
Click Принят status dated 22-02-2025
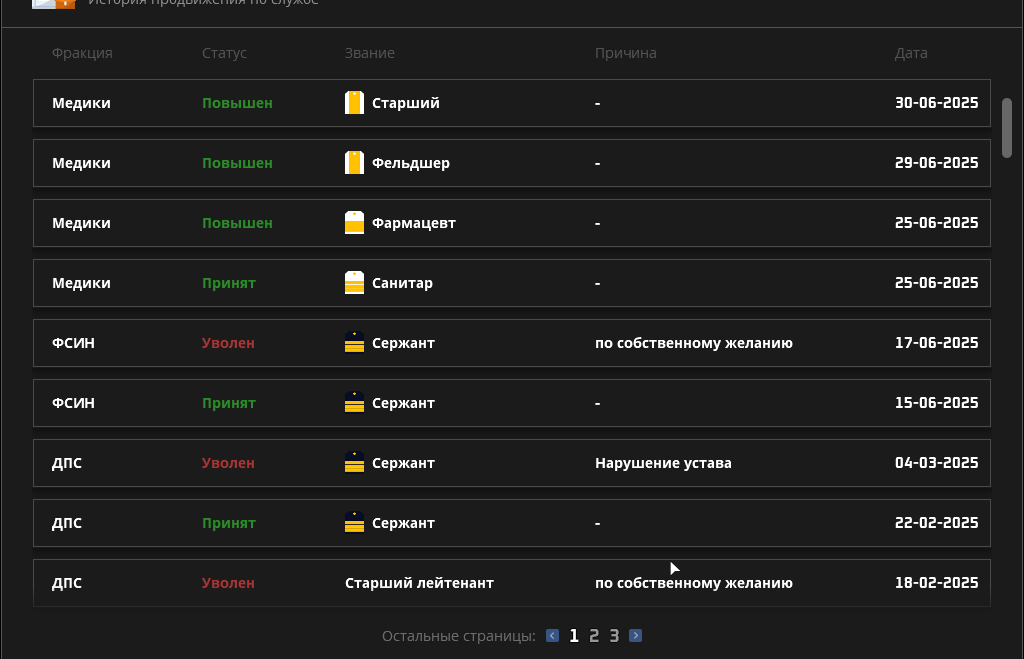click(x=229, y=523)
